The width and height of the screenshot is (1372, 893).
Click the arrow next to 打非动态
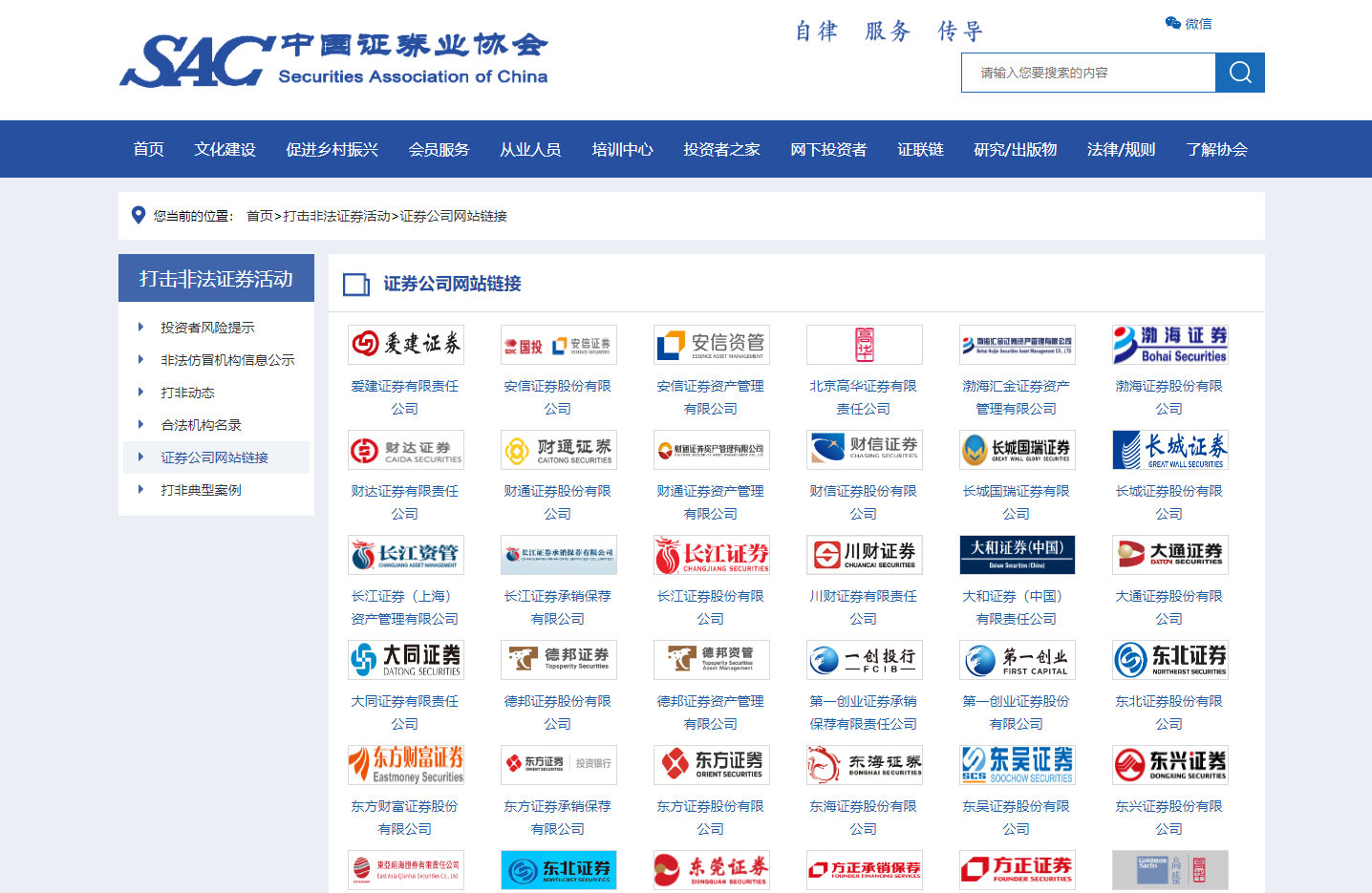click(140, 393)
